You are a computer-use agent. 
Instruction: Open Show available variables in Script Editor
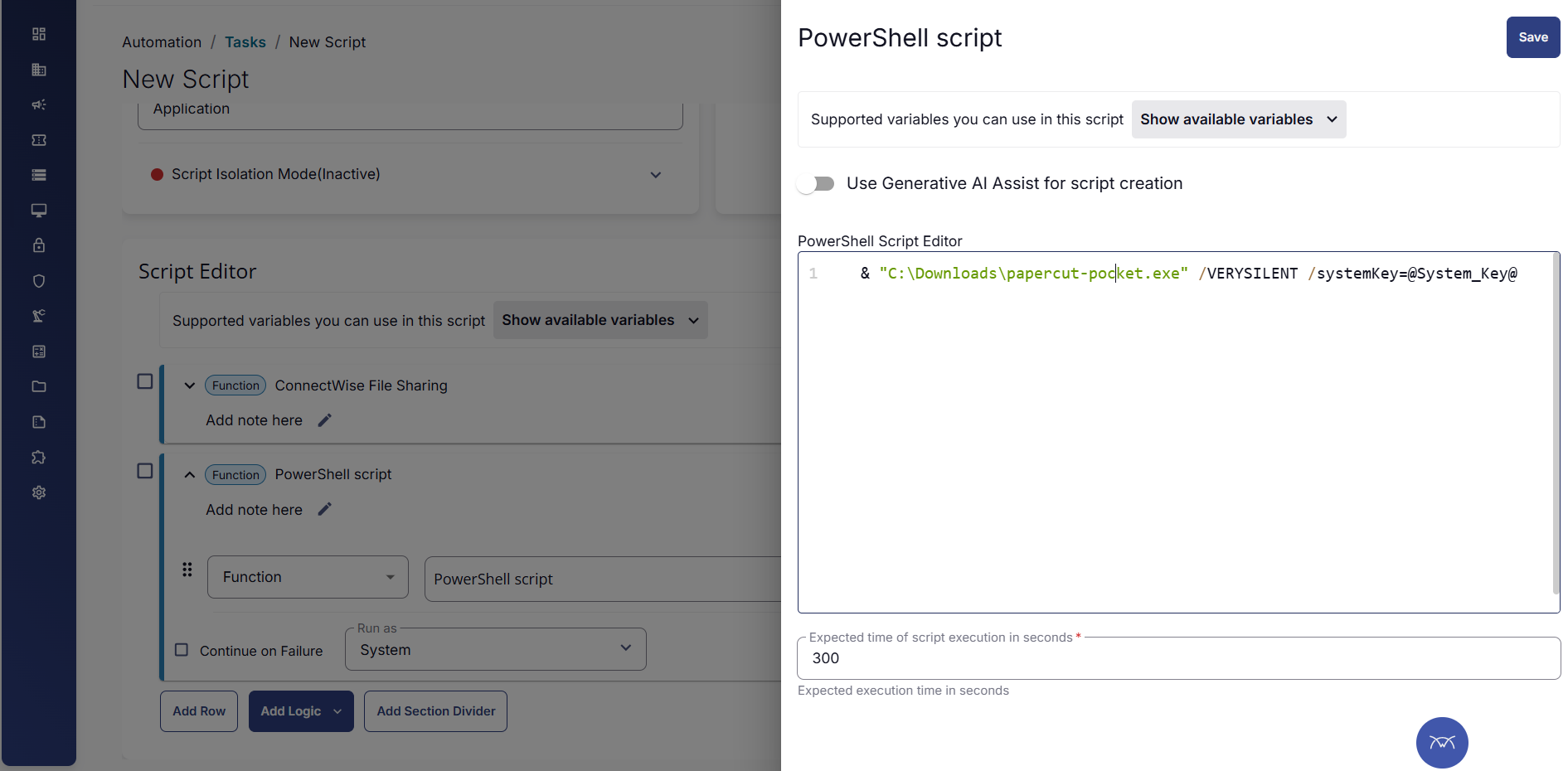(600, 320)
